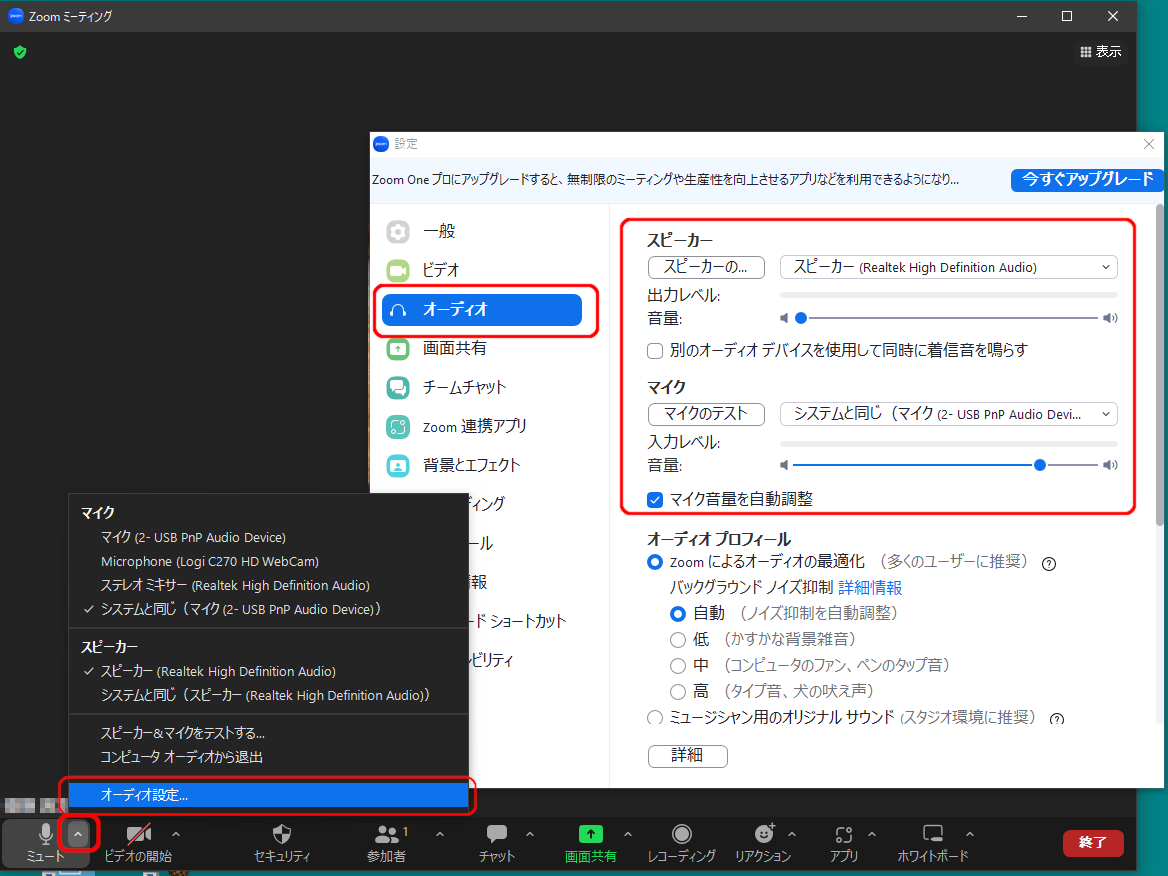
Task: Open the participants icon
Action: (x=387, y=834)
